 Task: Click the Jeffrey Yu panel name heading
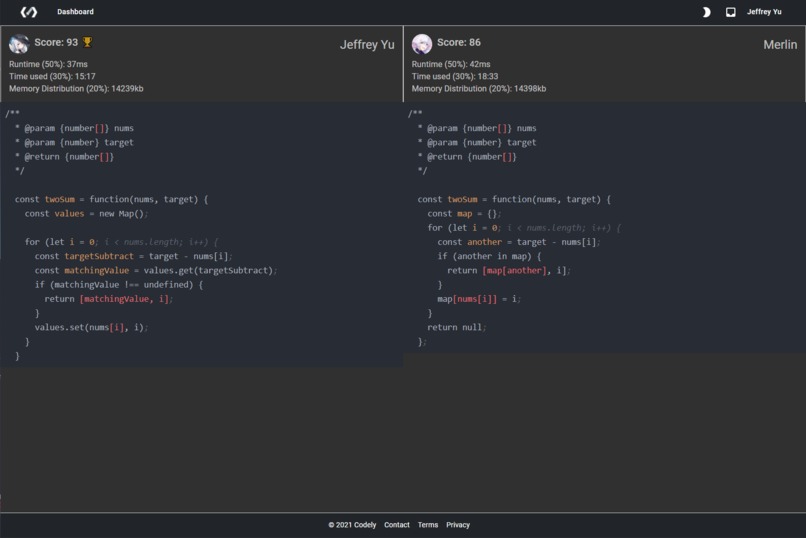coord(367,45)
